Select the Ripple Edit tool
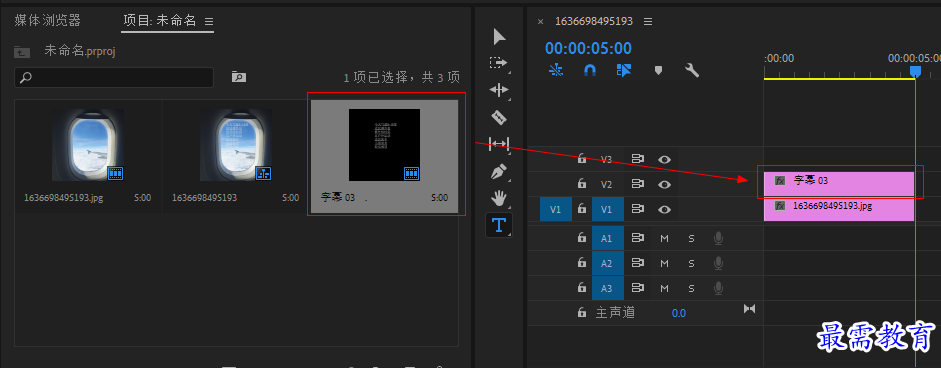The width and height of the screenshot is (941, 368). [x=499, y=90]
